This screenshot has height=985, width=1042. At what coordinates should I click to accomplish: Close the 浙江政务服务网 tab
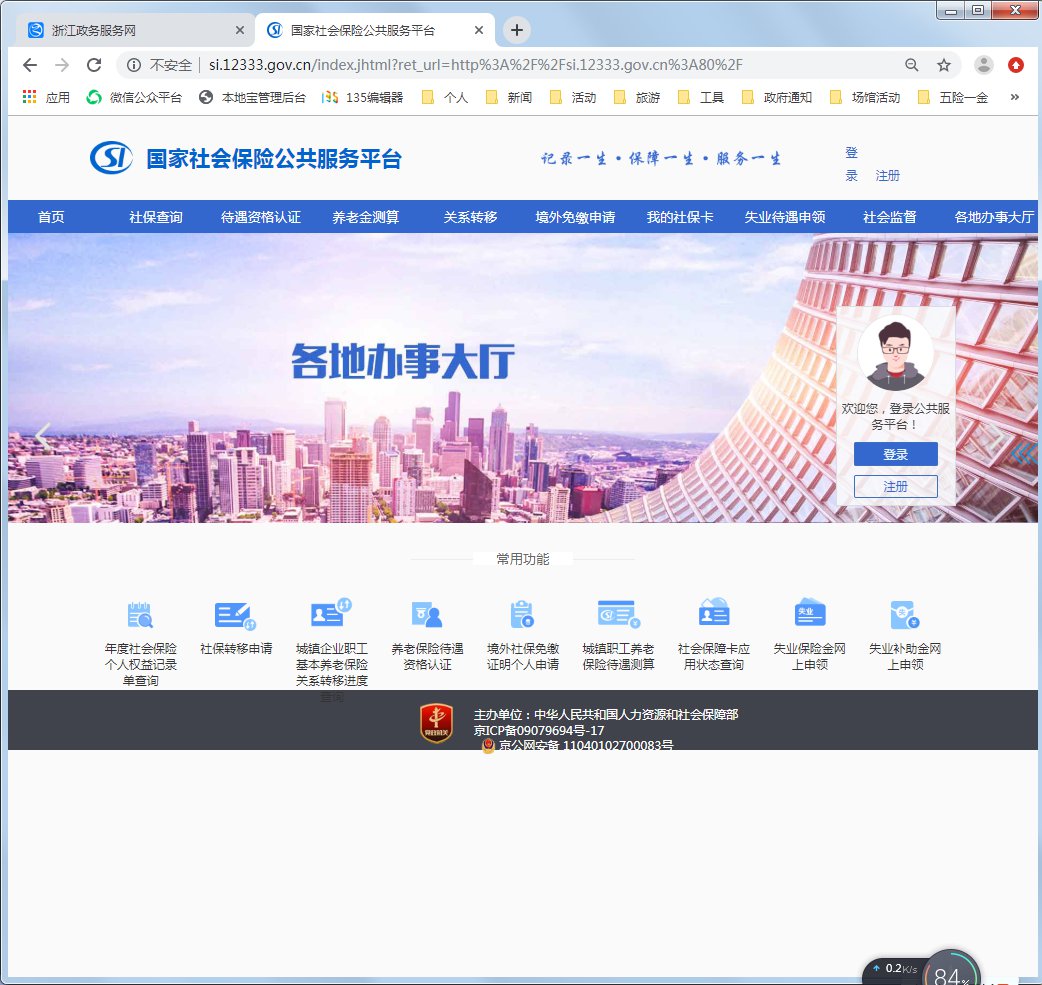coord(240,31)
